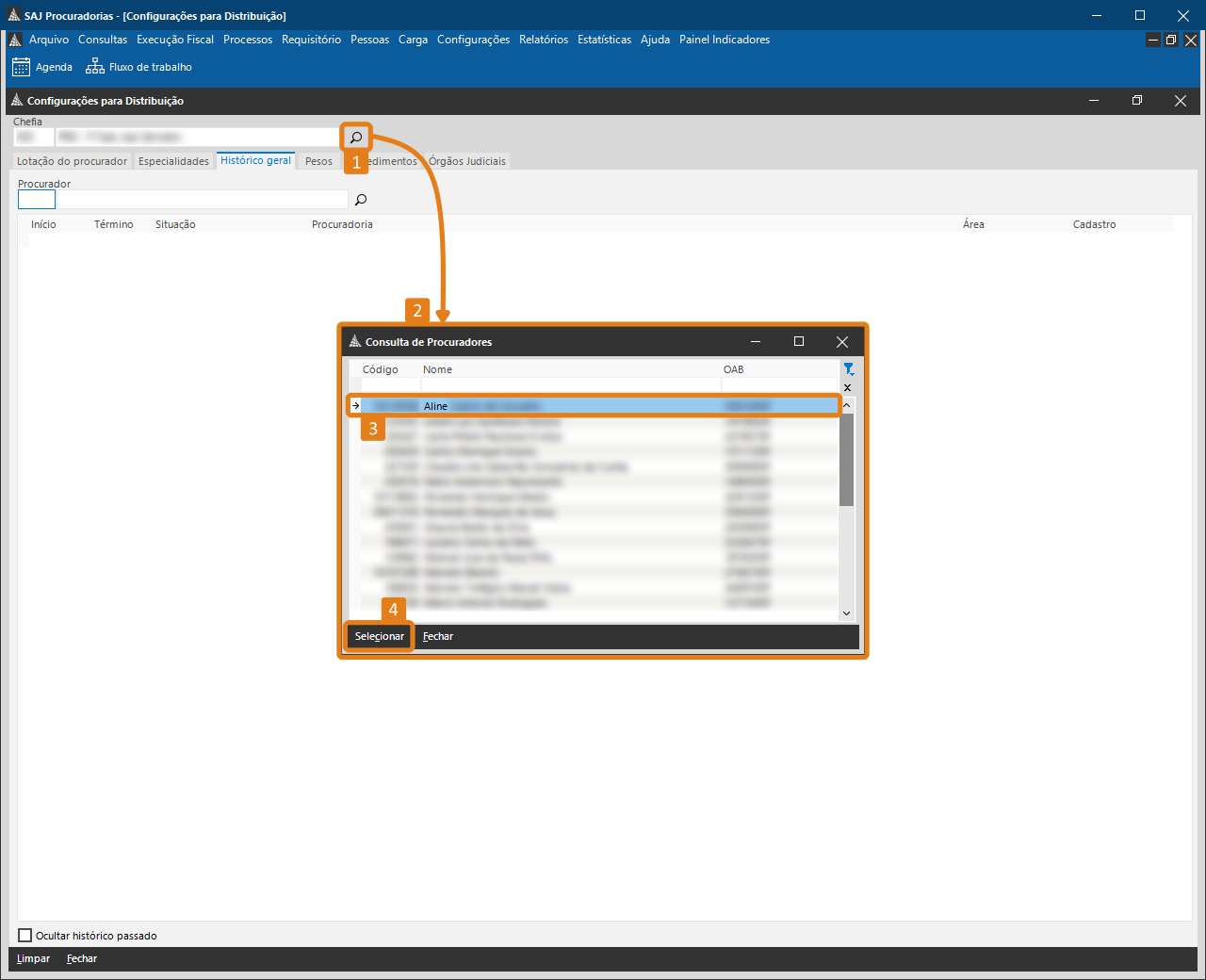Switch to Lotação do procurador tab
The width and height of the screenshot is (1206, 980).
[x=72, y=161]
